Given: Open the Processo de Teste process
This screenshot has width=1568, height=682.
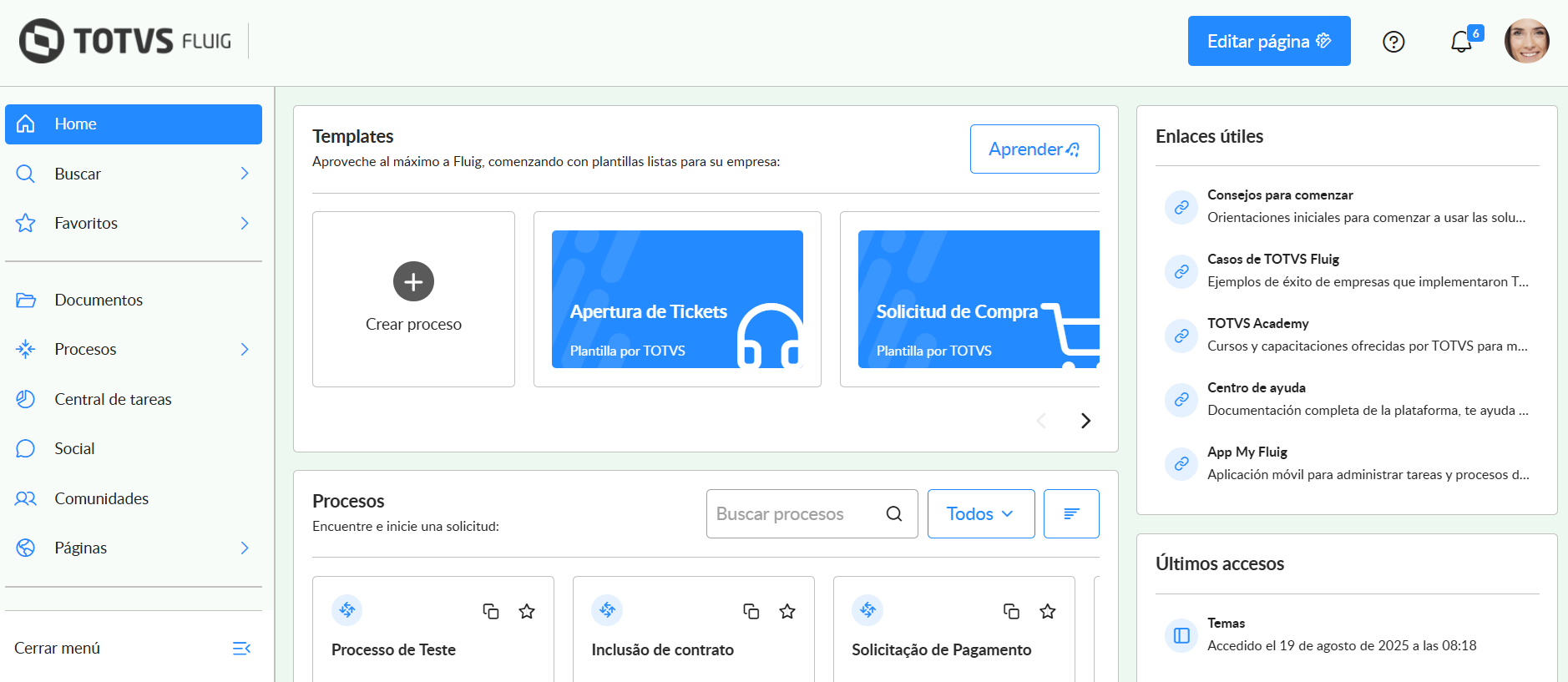Looking at the screenshot, I should click(393, 649).
